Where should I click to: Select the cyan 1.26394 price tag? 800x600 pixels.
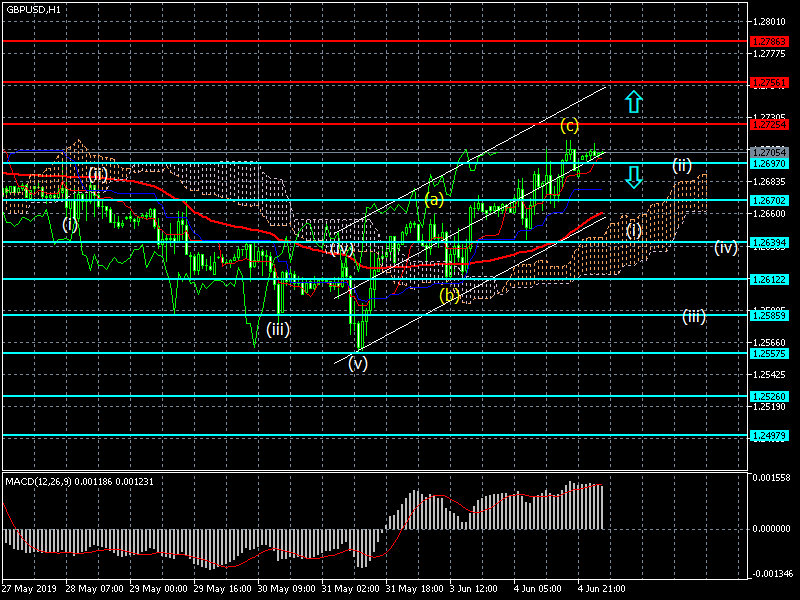[769, 243]
